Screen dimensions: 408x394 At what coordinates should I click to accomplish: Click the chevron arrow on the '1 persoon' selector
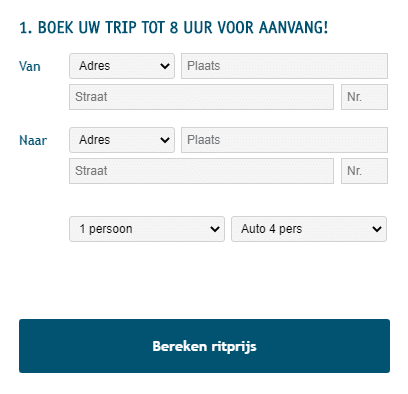tap(215, 229)
